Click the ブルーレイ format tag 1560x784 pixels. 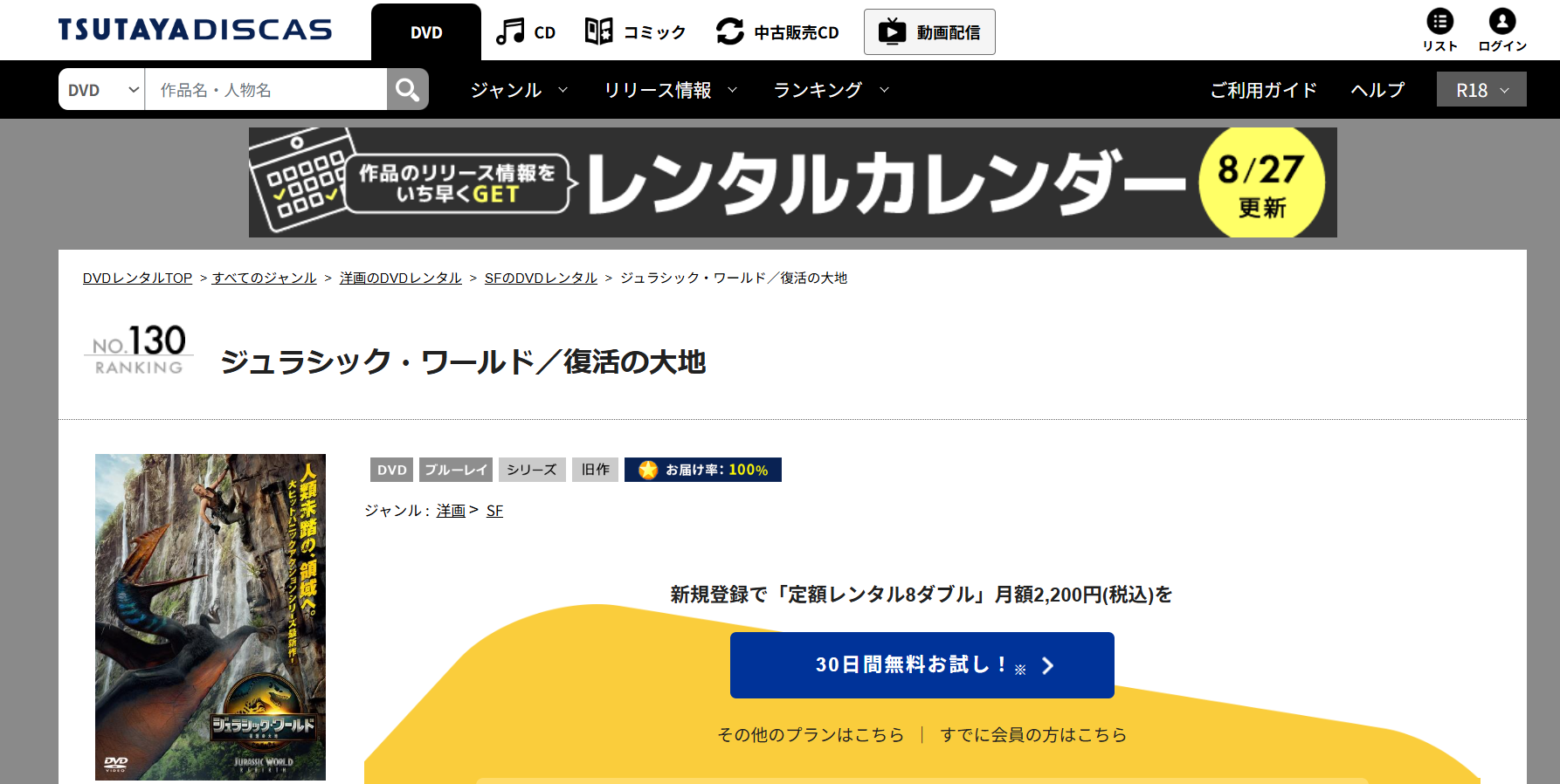point(456,470)
